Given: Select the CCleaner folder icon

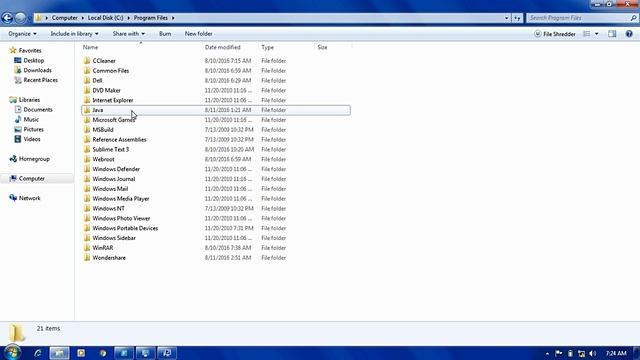Looking at the screenshot, I should point(87,61).
